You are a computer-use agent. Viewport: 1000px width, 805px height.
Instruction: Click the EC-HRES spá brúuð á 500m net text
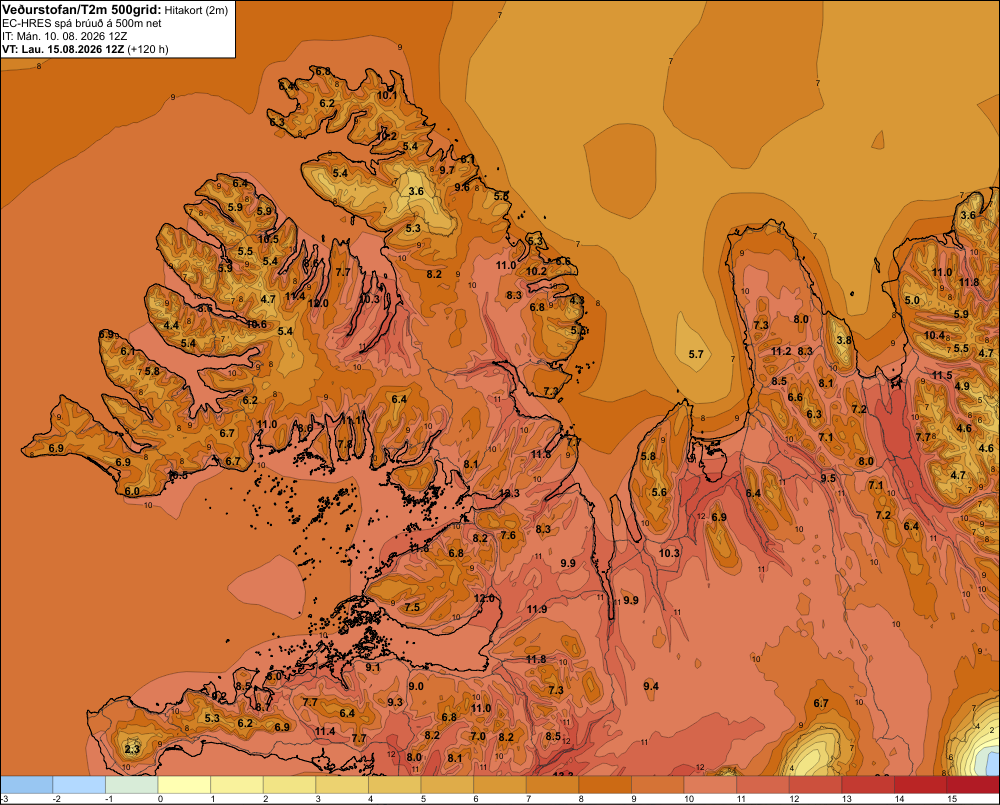(82, 23)
